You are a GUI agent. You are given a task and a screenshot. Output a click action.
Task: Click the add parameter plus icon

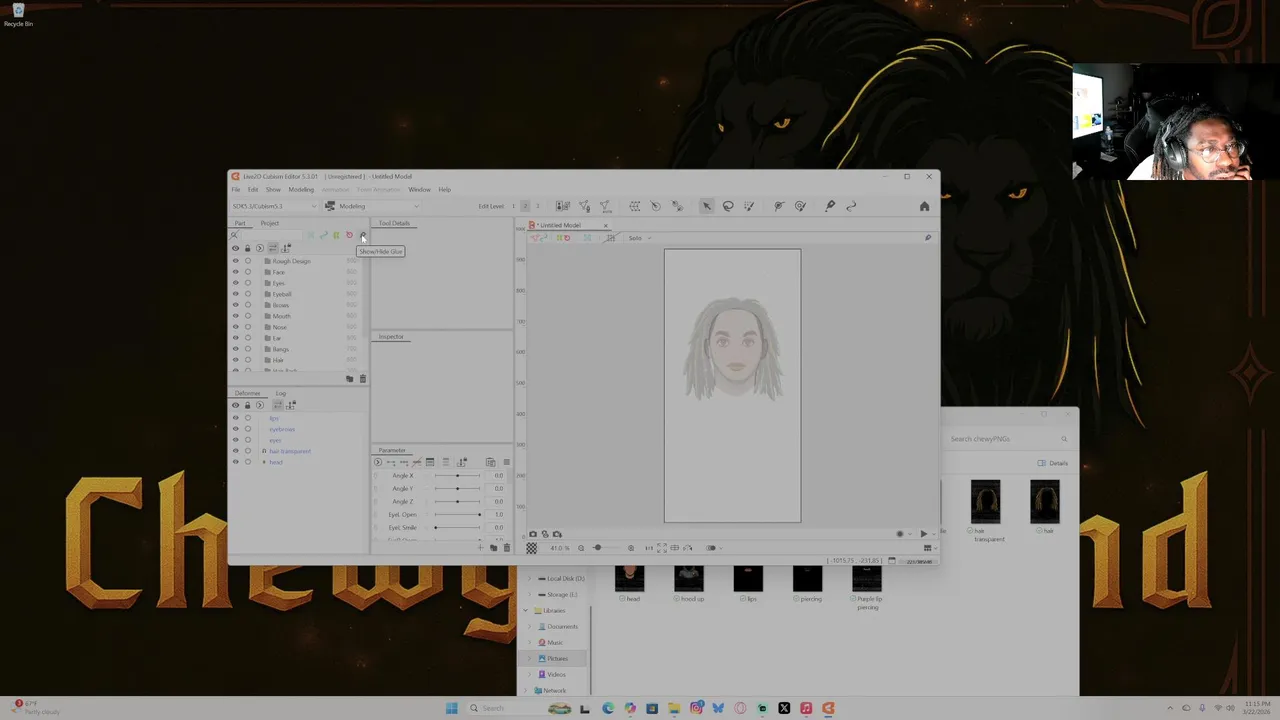(480, 547)
